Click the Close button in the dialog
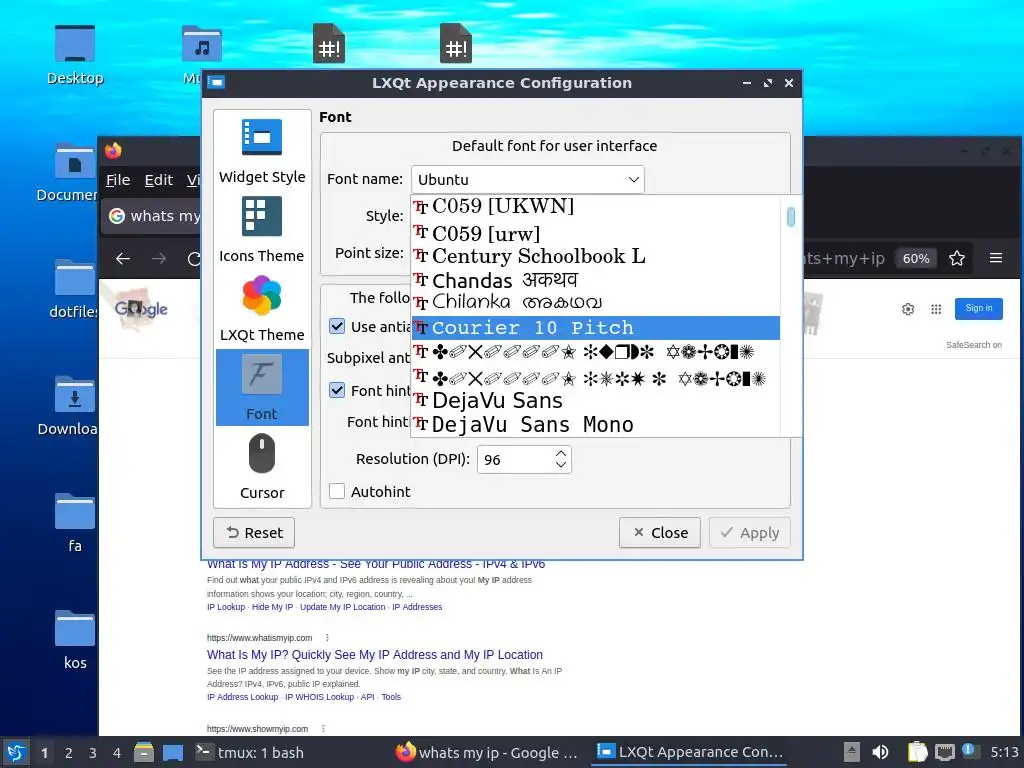Screen dimensions: 1024x768 [x=660, y=533]
